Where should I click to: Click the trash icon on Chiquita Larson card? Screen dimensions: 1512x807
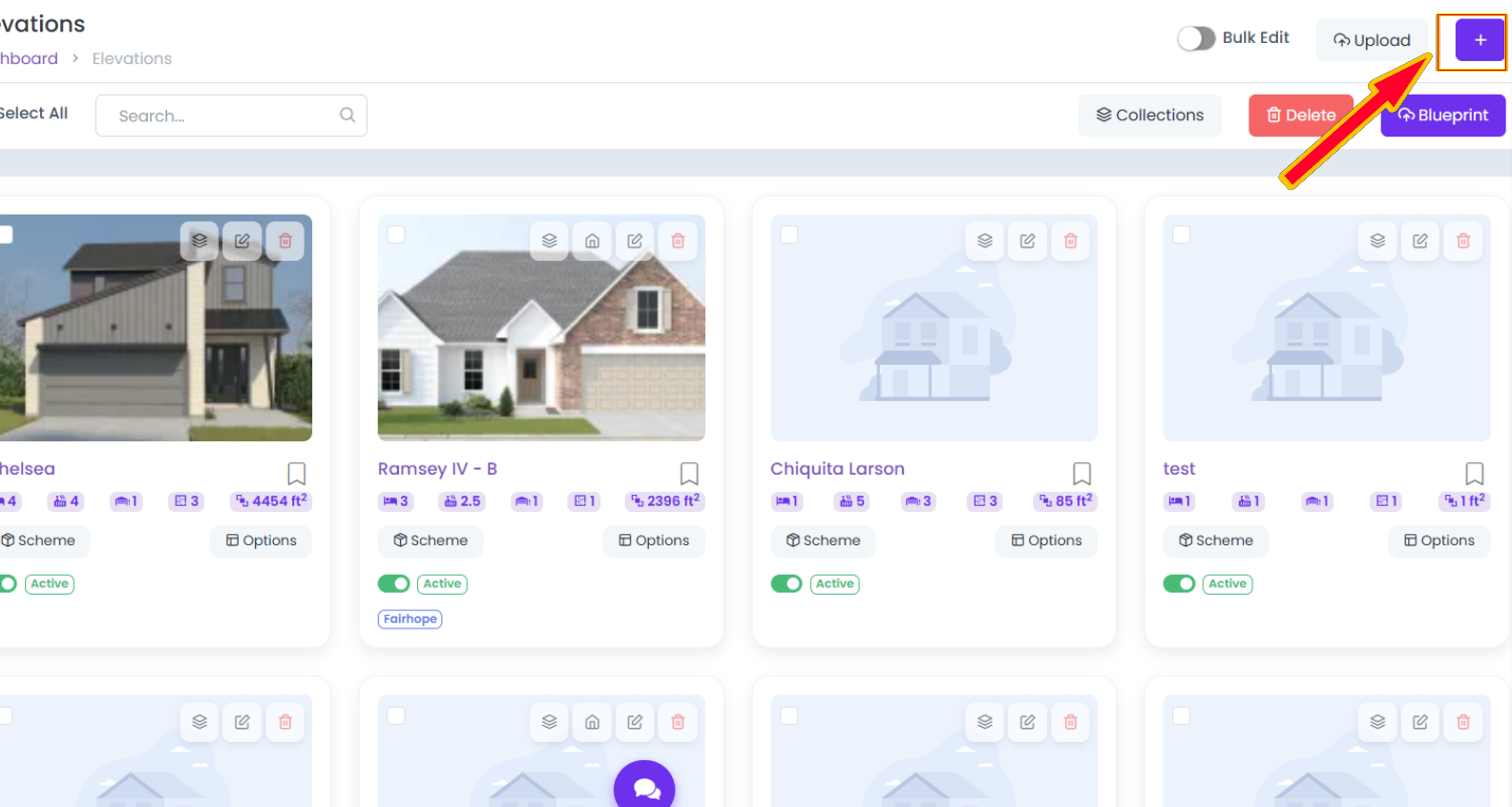(1071, 241)
